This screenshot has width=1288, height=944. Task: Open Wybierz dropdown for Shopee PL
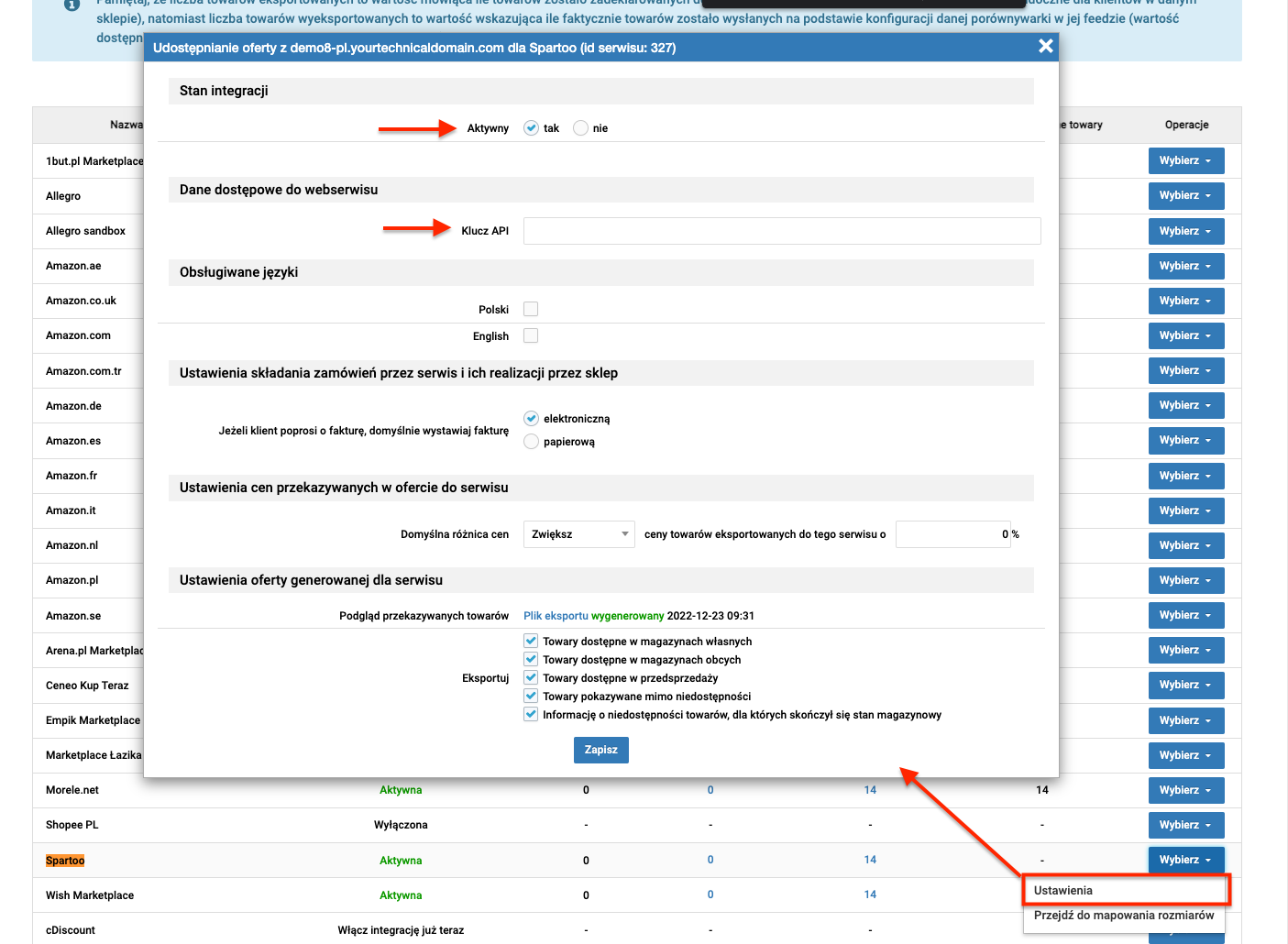pos(1186,825)
